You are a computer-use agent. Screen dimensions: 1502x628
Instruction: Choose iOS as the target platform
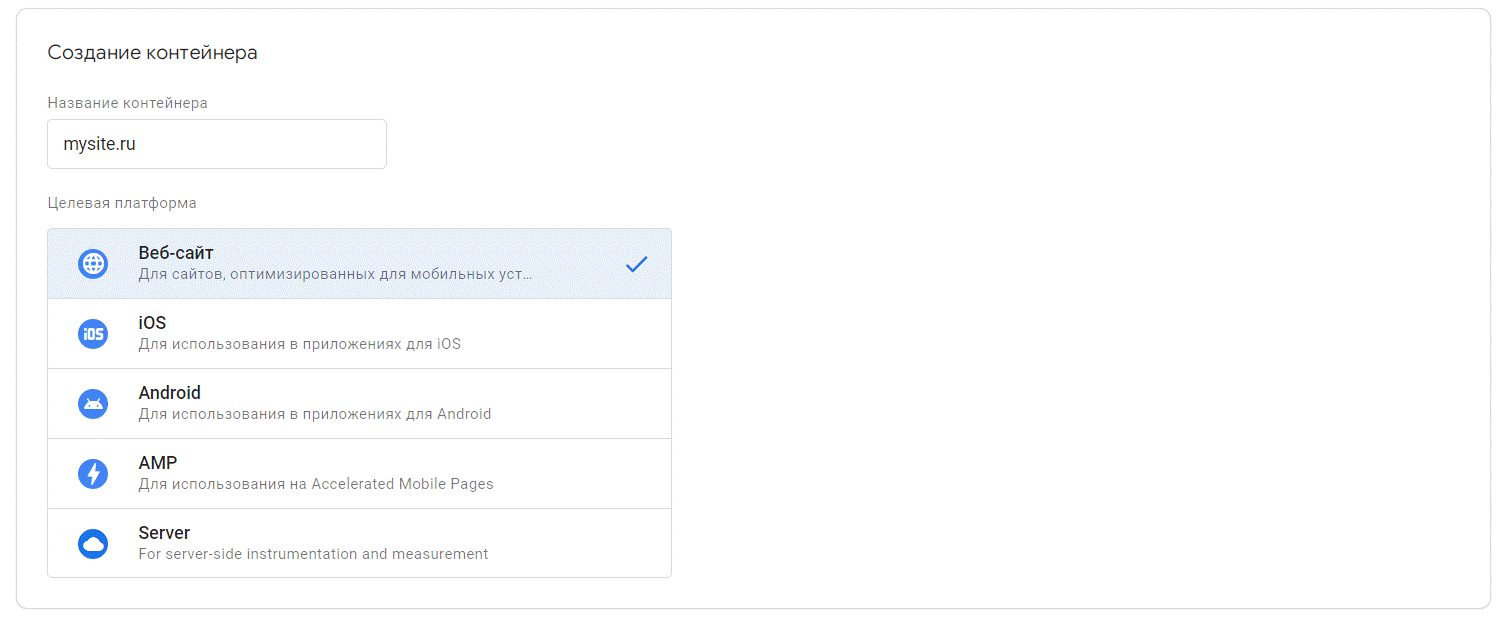152,323
